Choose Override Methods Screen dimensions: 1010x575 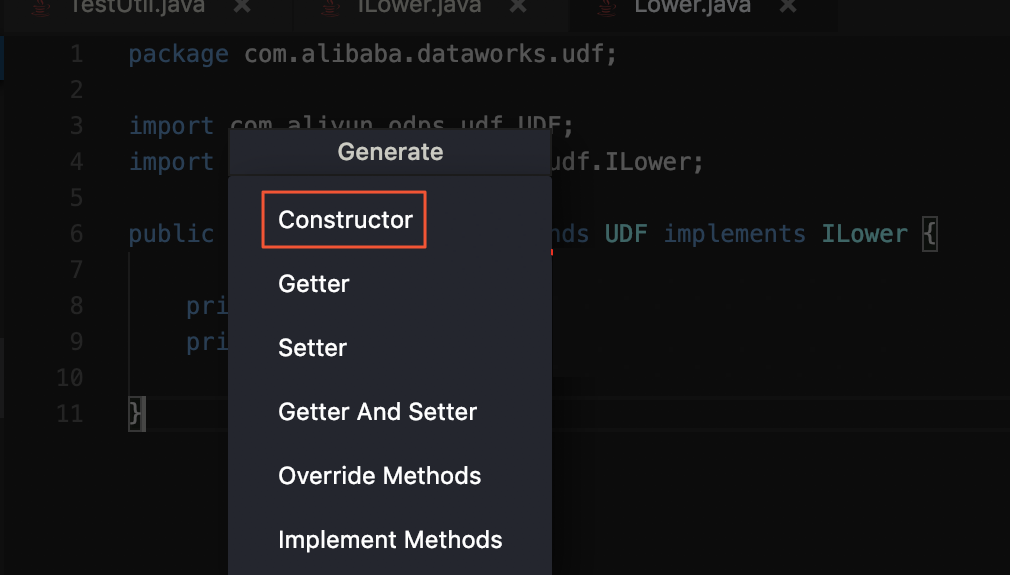379,476
